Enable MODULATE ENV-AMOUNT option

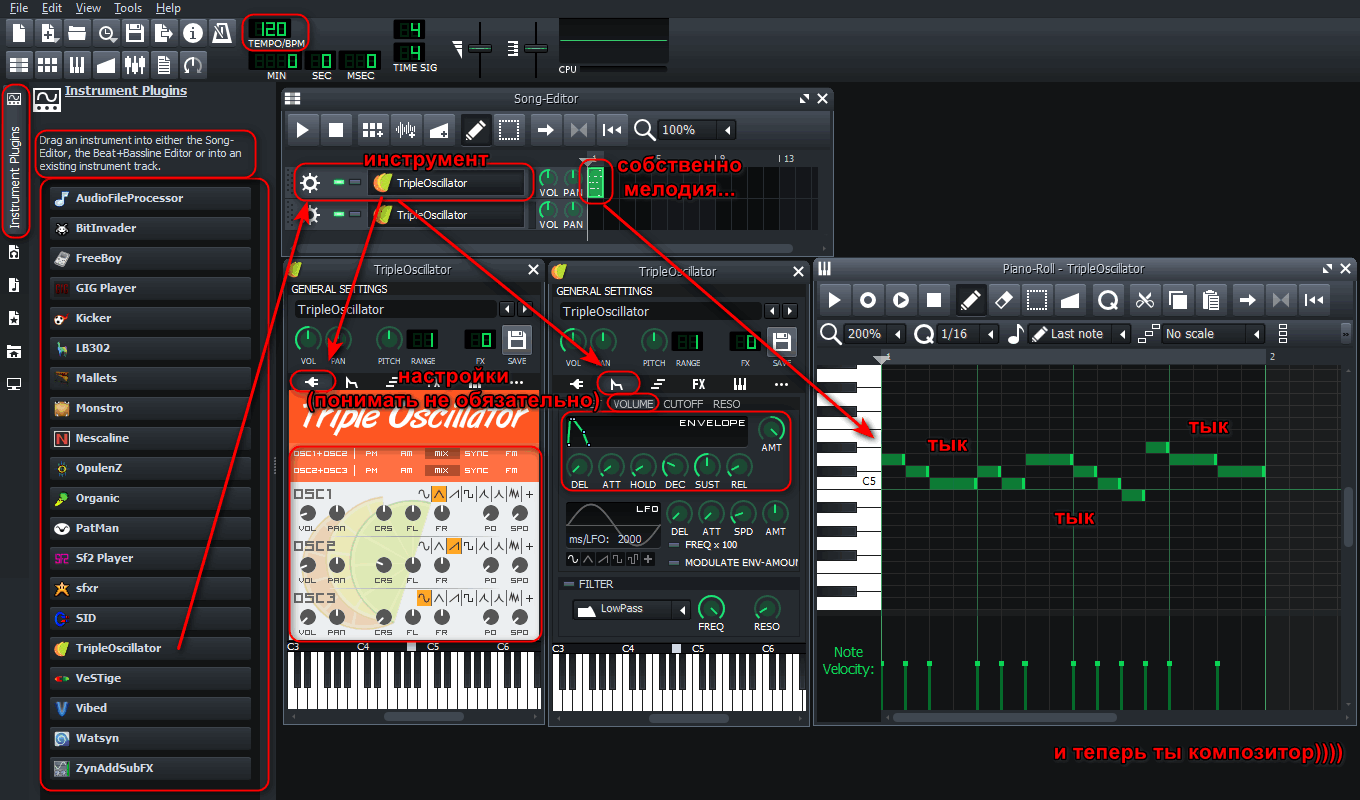(674, 563)
